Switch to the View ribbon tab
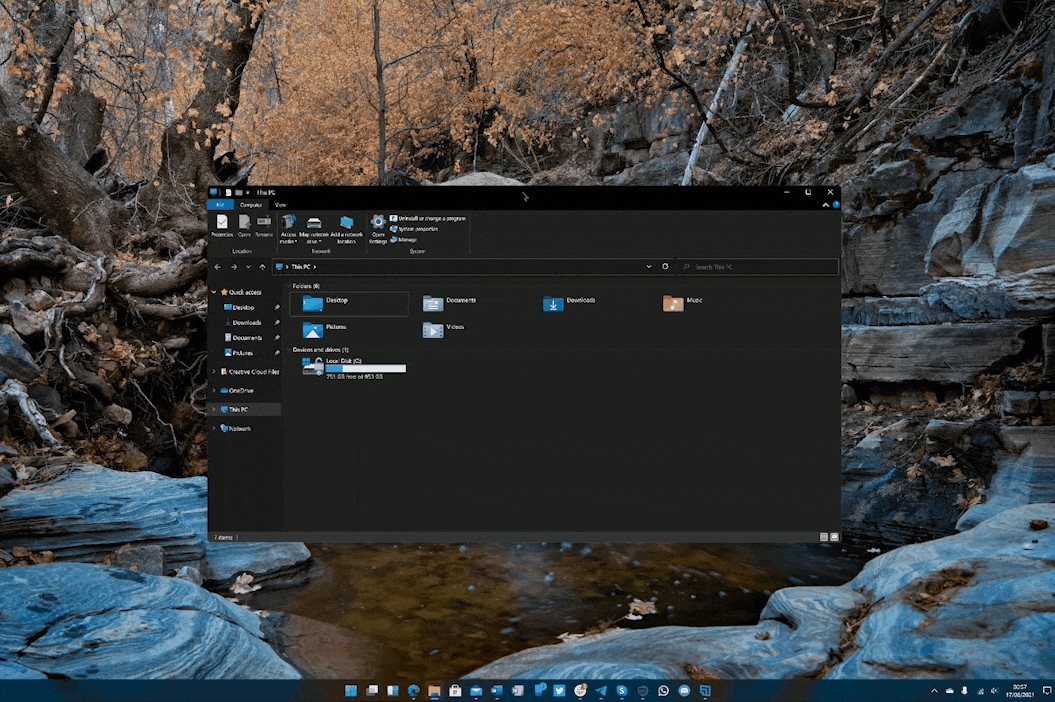 [x=280, y=204]
